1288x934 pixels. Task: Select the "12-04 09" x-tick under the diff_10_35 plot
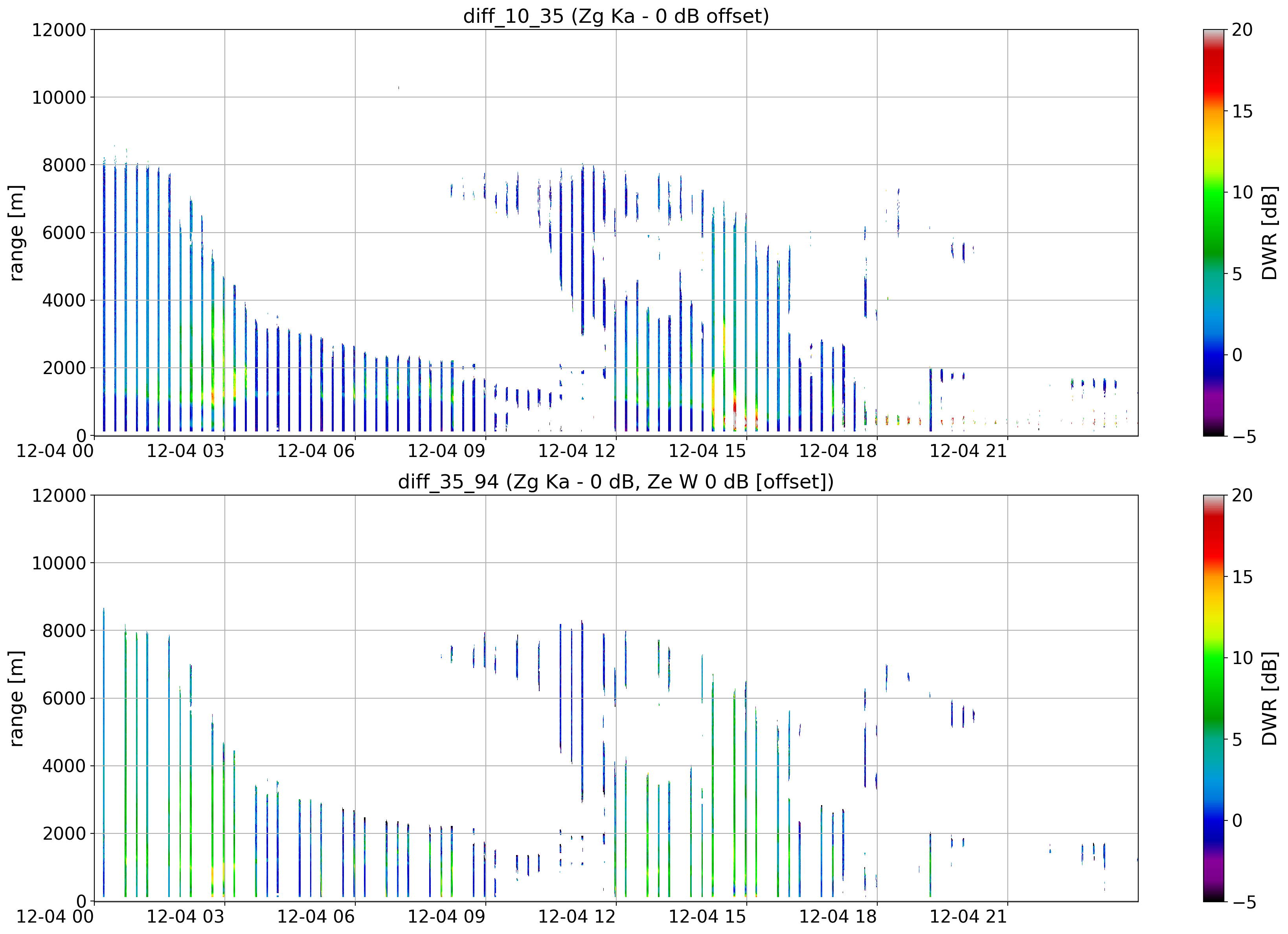coord(446,451)
